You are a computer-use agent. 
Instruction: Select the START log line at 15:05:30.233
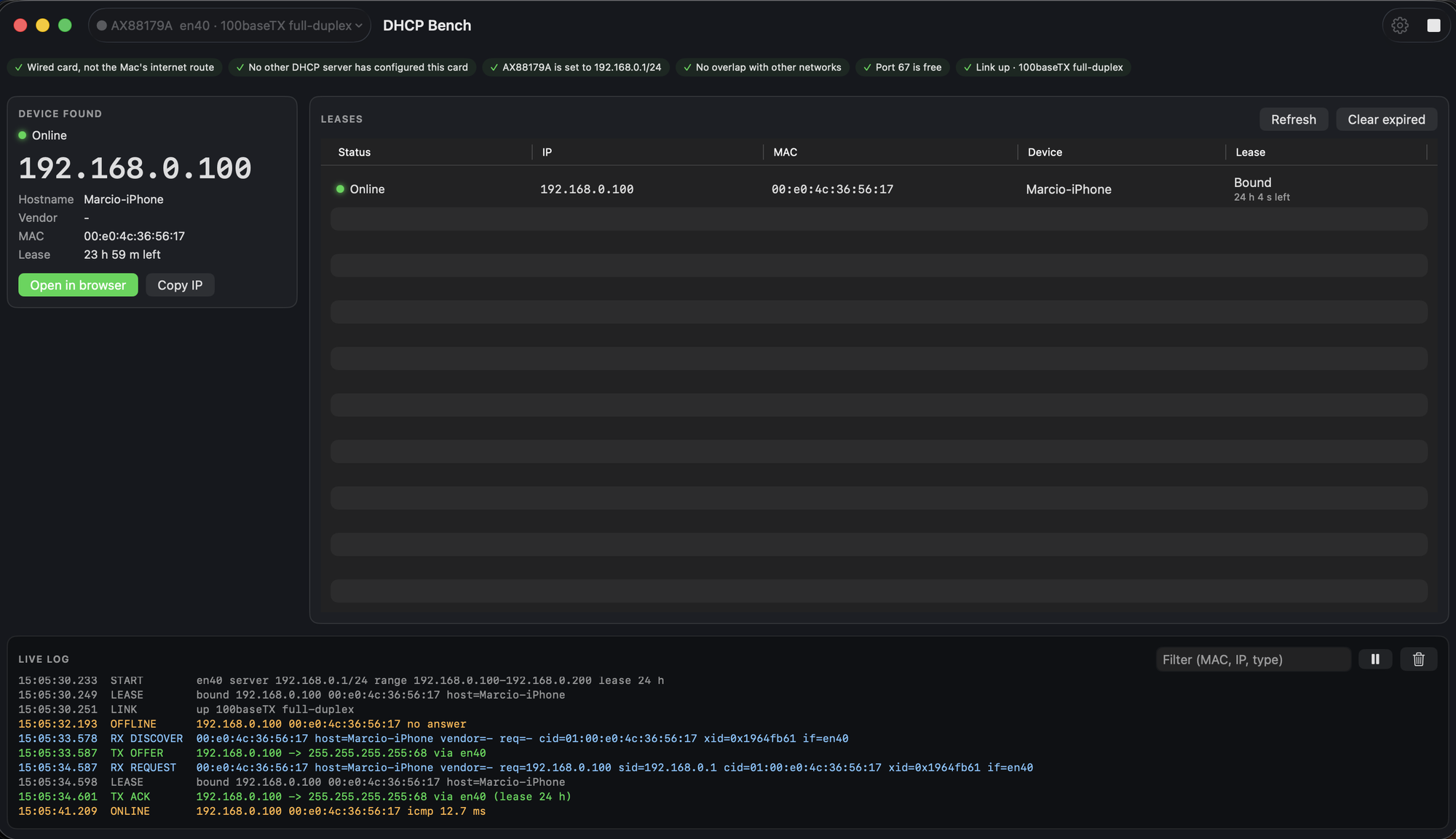[x=341, y=680]
